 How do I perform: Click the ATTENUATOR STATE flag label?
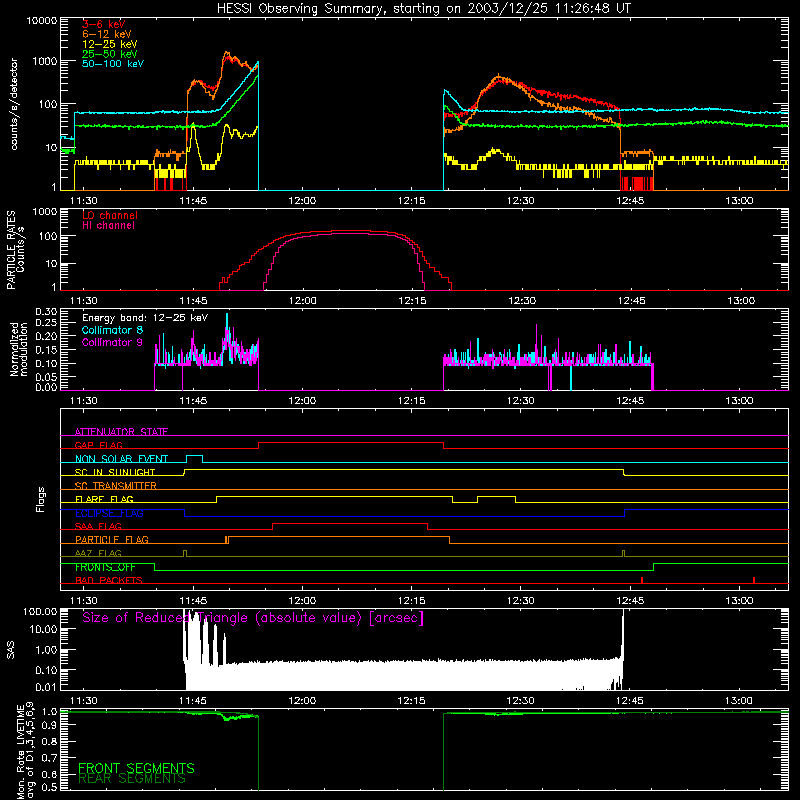pos(121,432)
